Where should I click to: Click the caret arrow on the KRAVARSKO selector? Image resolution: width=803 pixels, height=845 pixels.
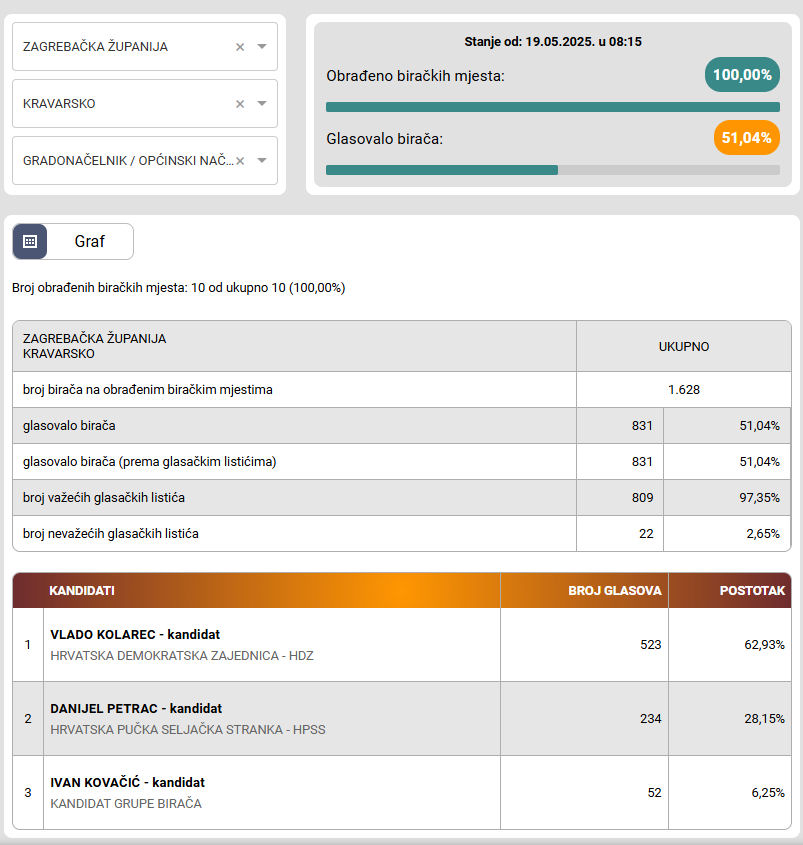[x=261, y=103]
